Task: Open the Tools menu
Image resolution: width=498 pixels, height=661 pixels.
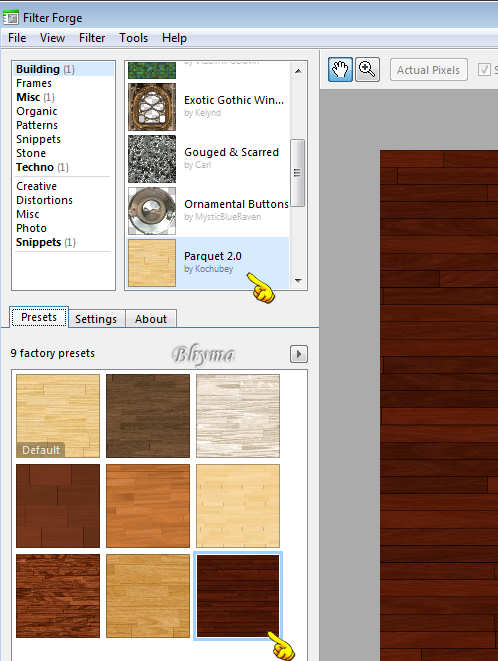Action: (x=134, y=38)
